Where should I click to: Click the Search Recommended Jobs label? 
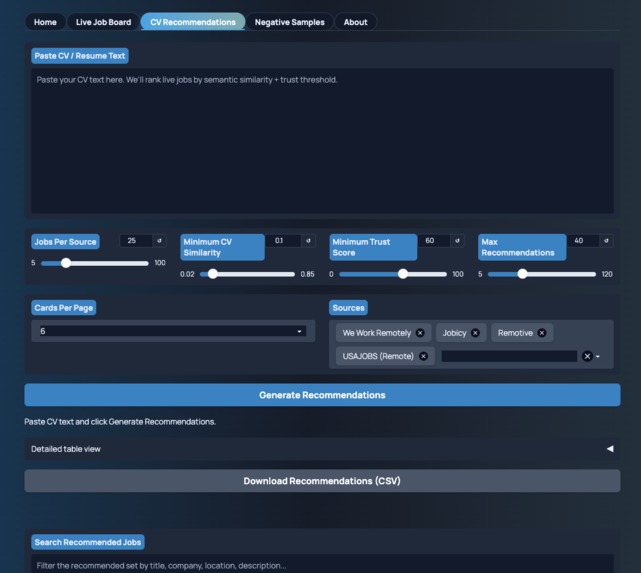tap(87, 542)
